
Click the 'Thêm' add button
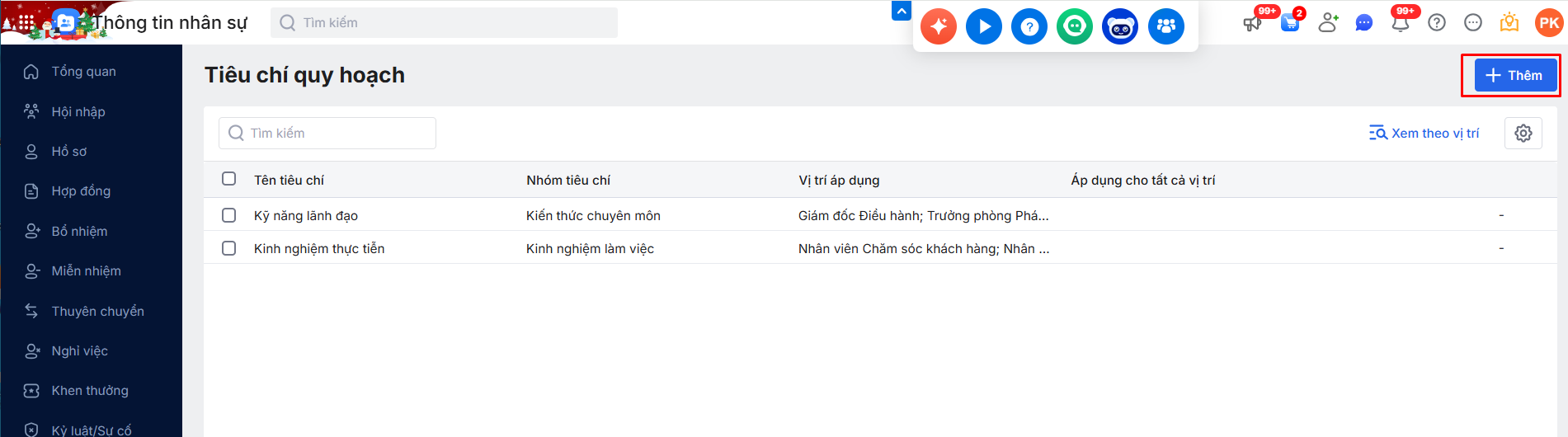coord(1514,76)
